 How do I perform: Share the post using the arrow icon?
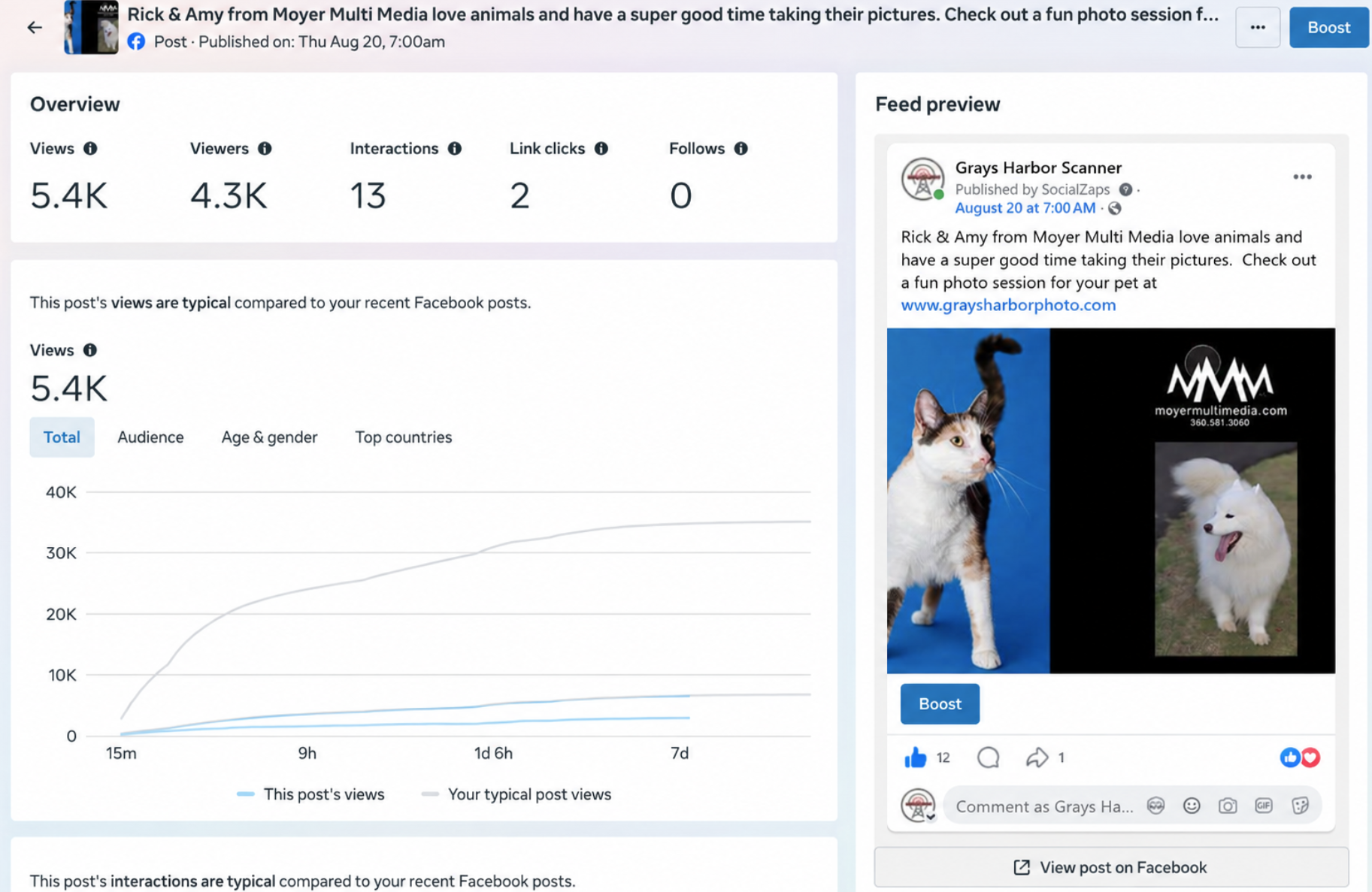pos(1037,757)
